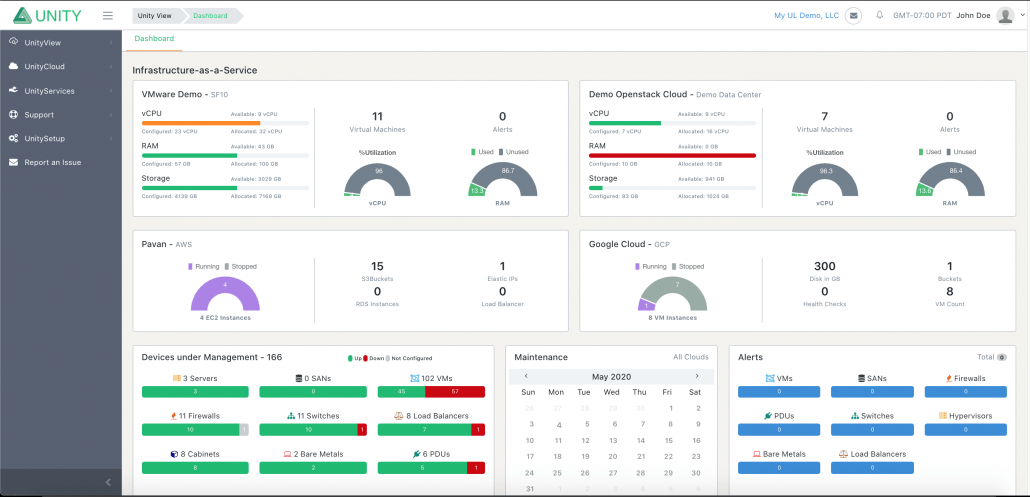The image size is (1030, 497).
Task: Toggle the hamburger menu icon
Action: 108,16
